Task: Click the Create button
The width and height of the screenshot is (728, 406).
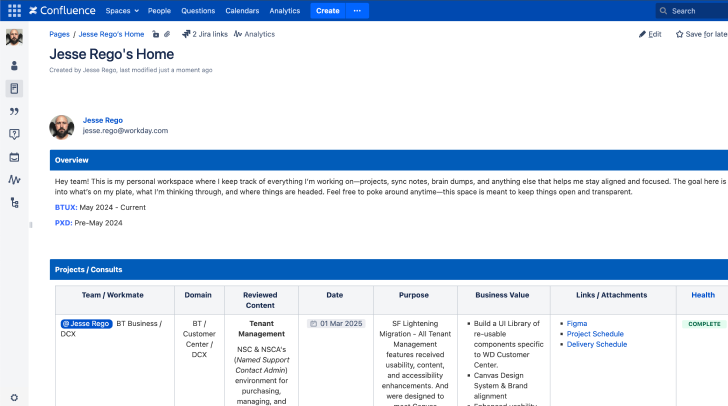Action: coord(327,11)
